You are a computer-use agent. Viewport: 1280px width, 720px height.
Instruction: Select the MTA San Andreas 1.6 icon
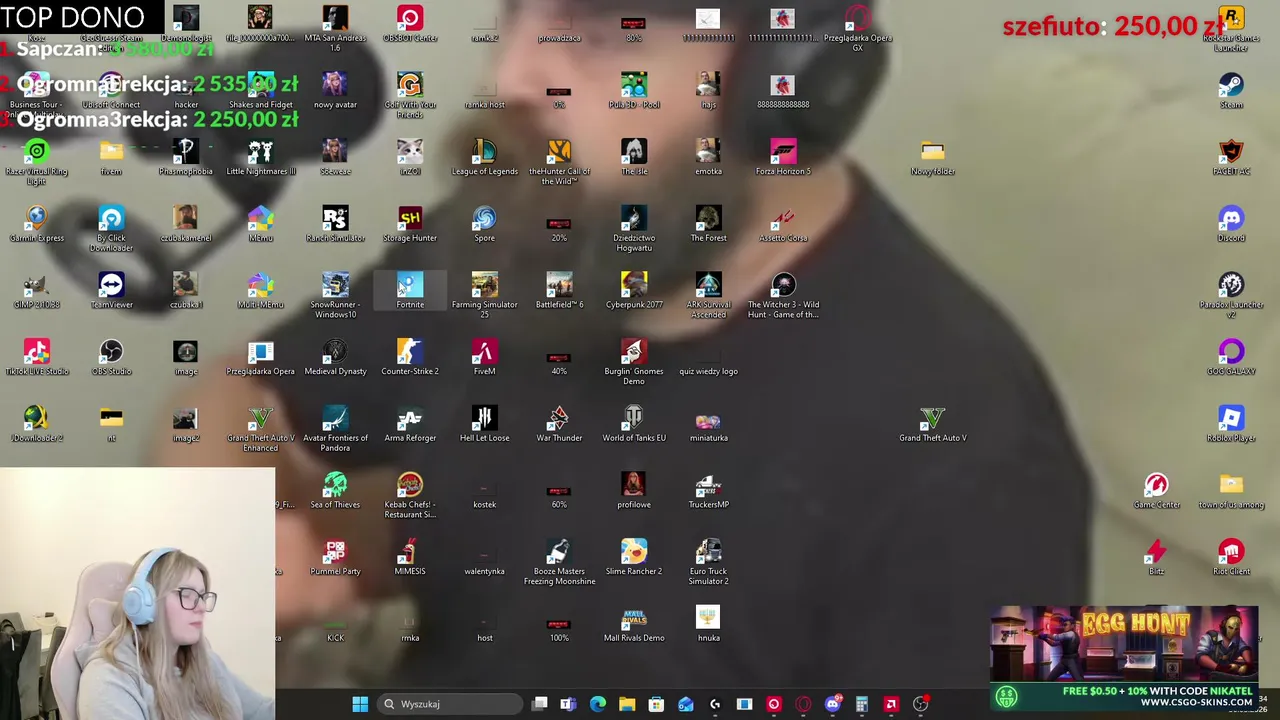pyautogui.click(x=335, y=27)
